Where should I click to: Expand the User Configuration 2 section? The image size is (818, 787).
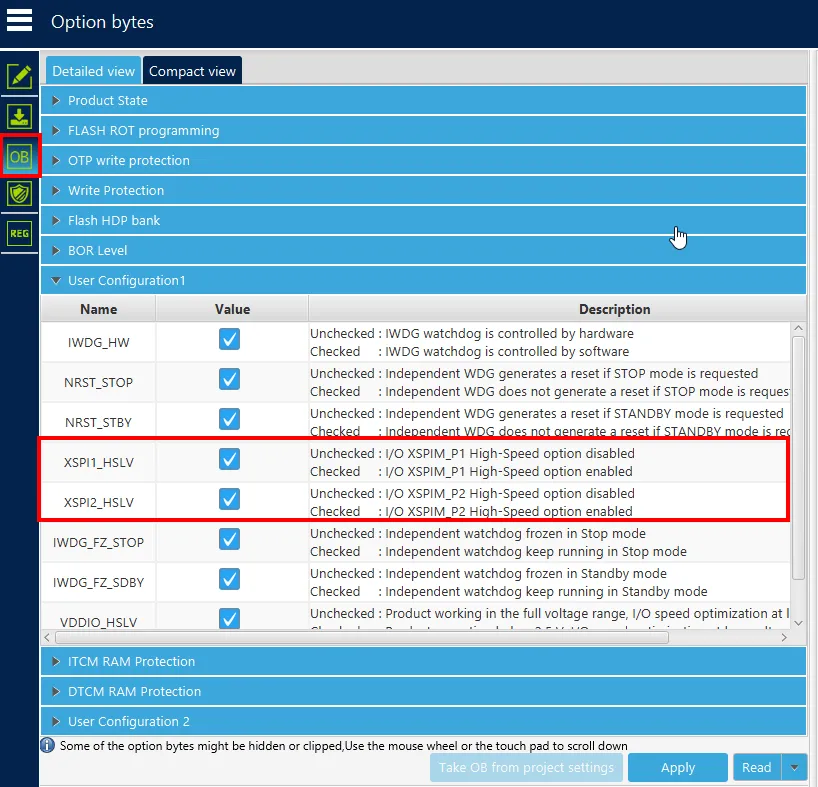pos(423,721)
